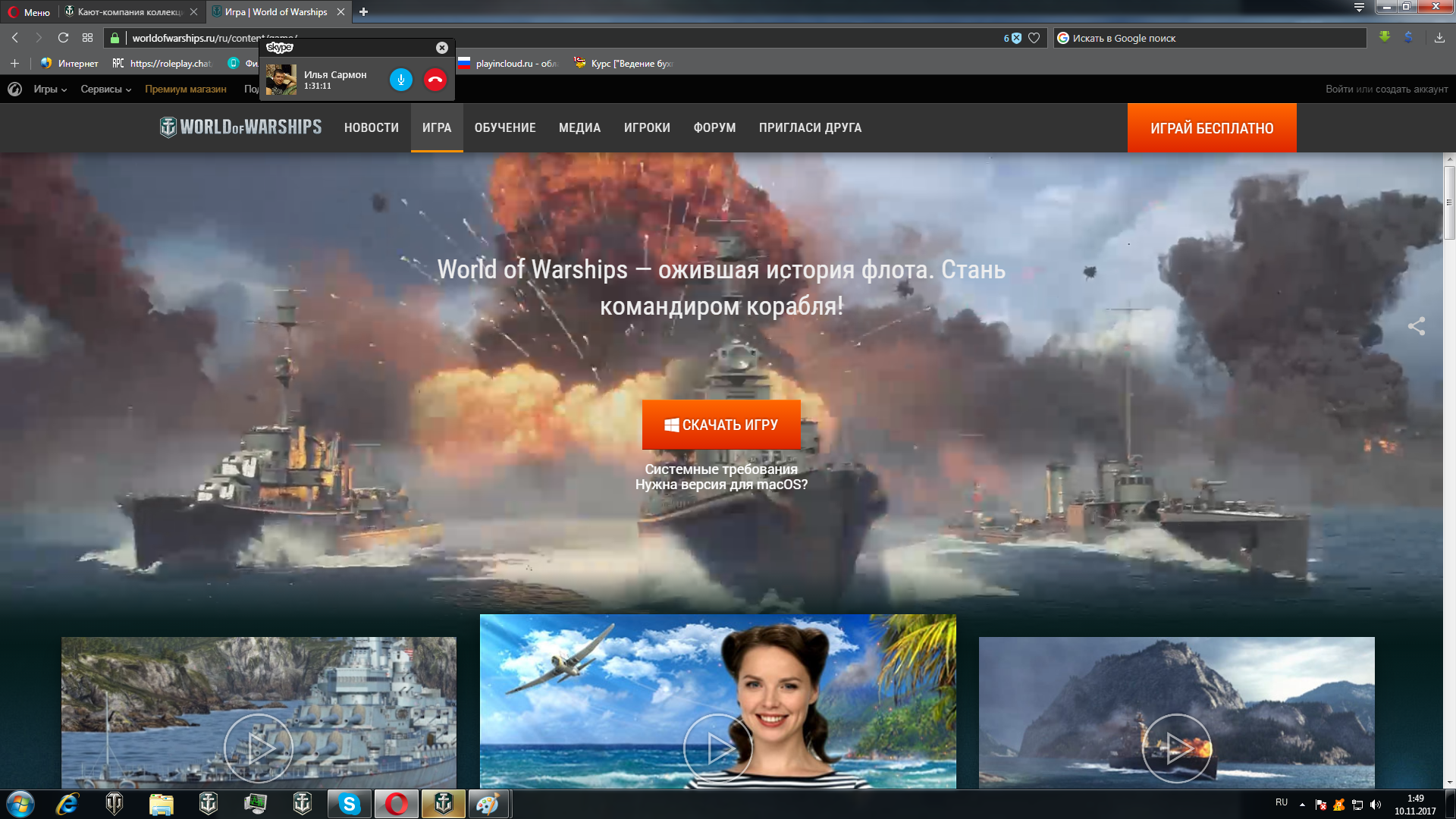
Task: Open the browser downloads icon
Action: pos(1439,38)
